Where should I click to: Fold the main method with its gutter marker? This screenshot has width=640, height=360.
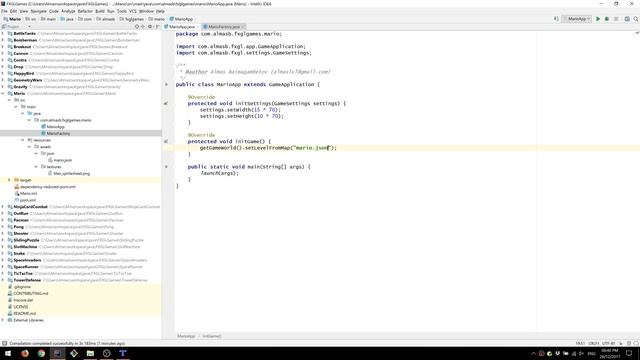(x=166, y=167)
